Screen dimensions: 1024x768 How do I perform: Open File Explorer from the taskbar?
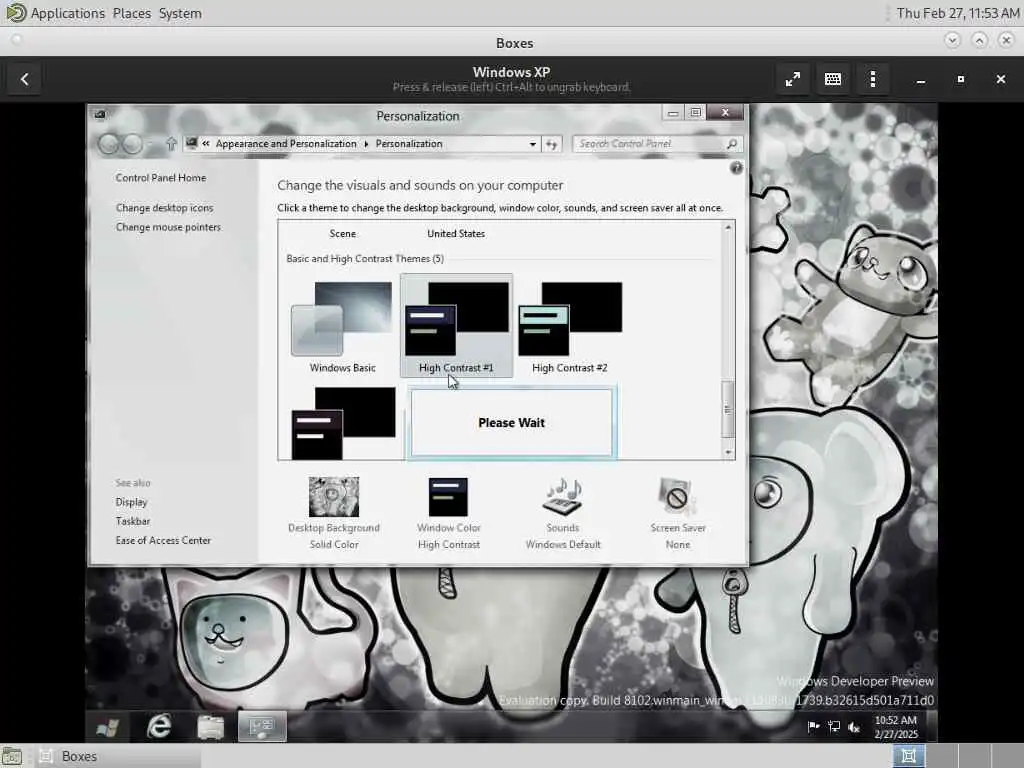tap(210, 727)
